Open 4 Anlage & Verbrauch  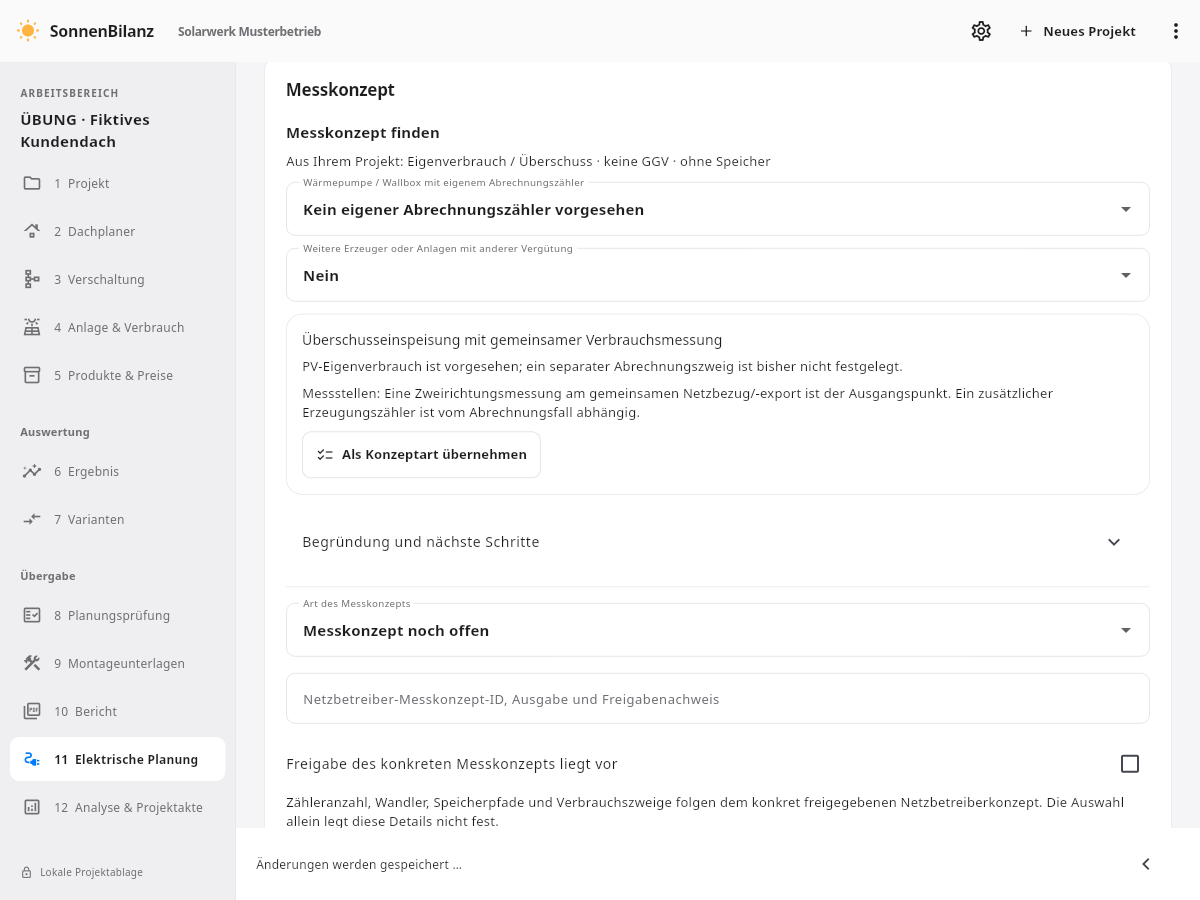point(118,327)
